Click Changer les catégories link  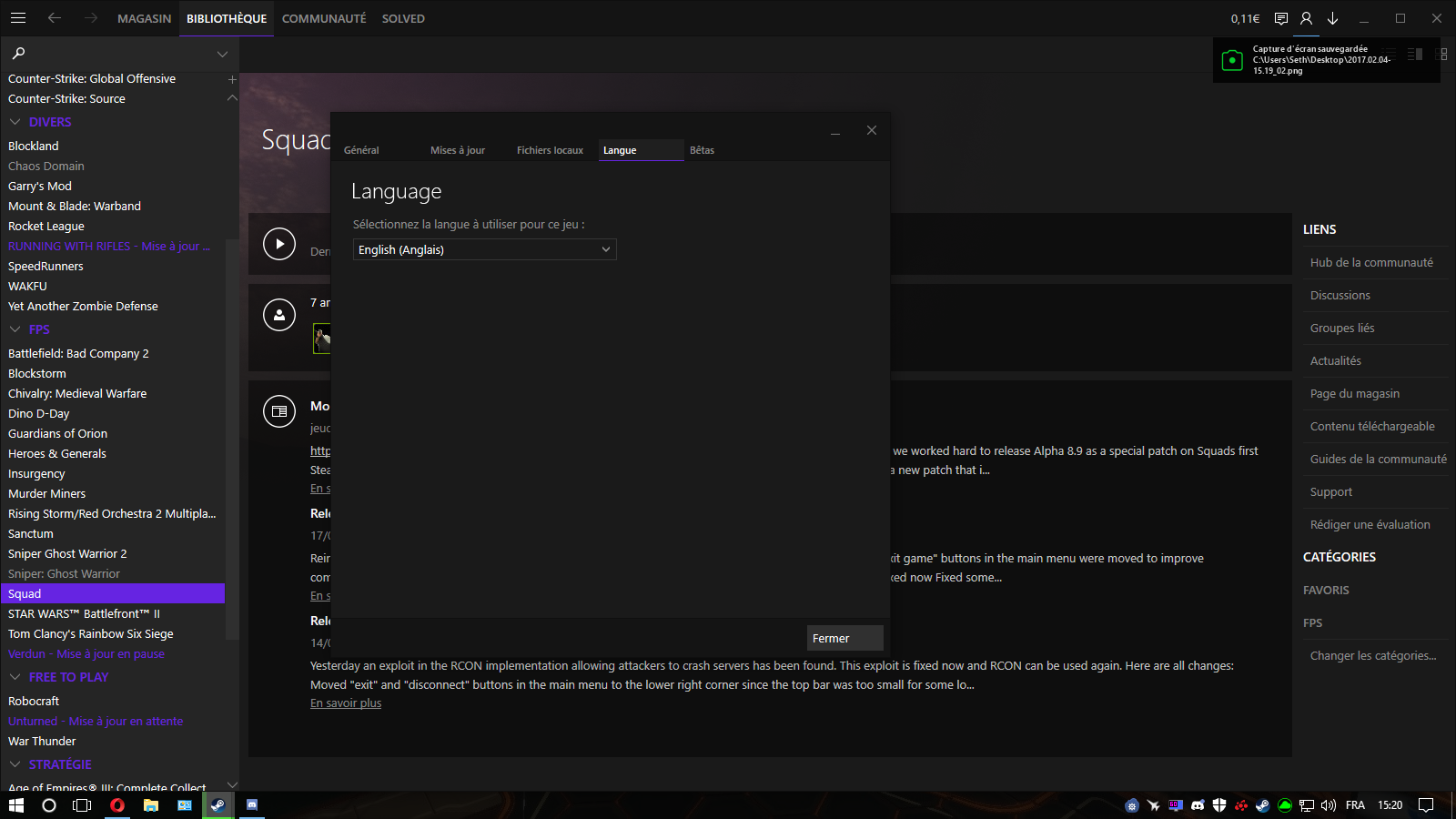click(1373, 655)
